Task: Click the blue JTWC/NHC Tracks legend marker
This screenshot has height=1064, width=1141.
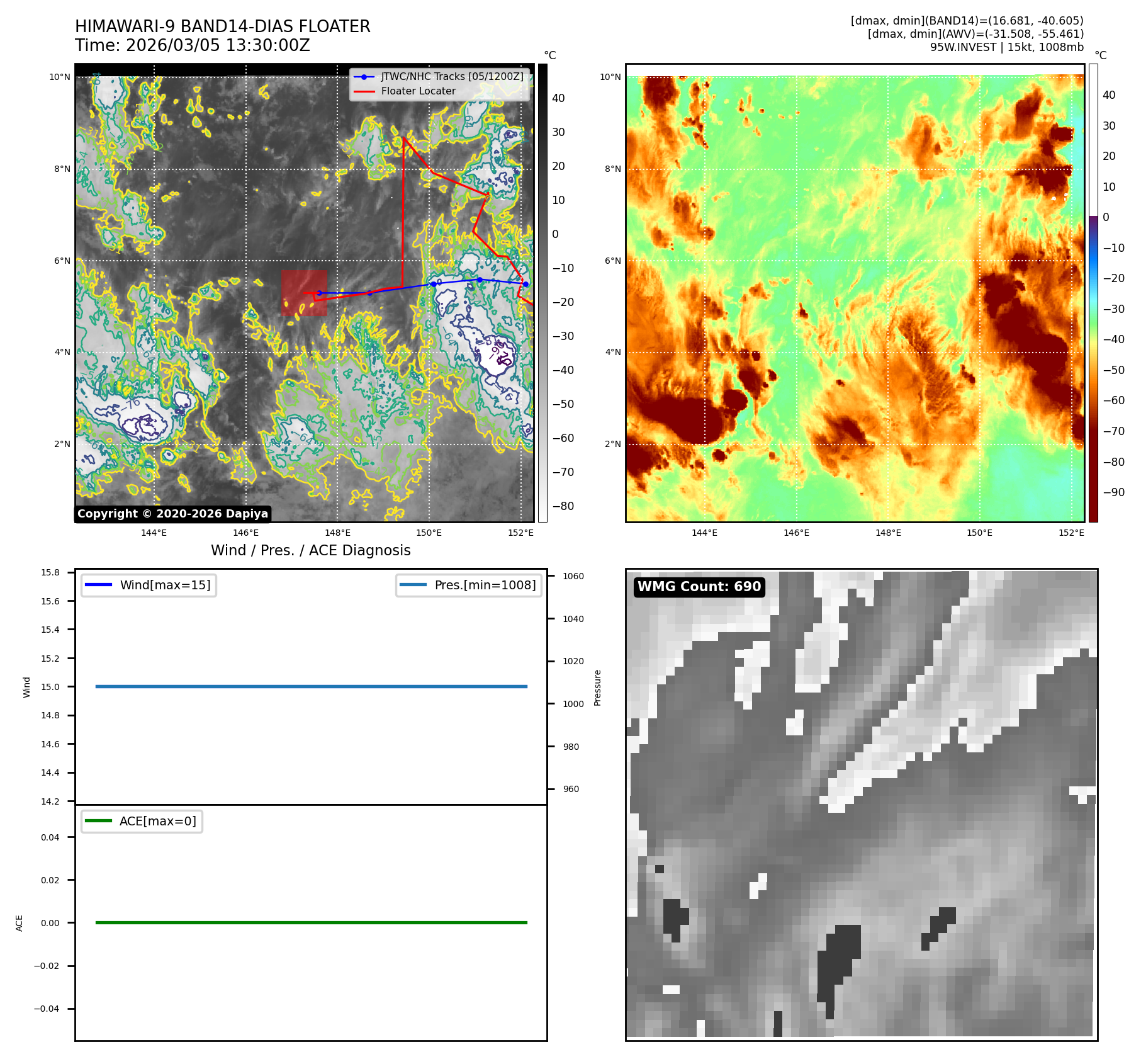Action: point(364,77)
